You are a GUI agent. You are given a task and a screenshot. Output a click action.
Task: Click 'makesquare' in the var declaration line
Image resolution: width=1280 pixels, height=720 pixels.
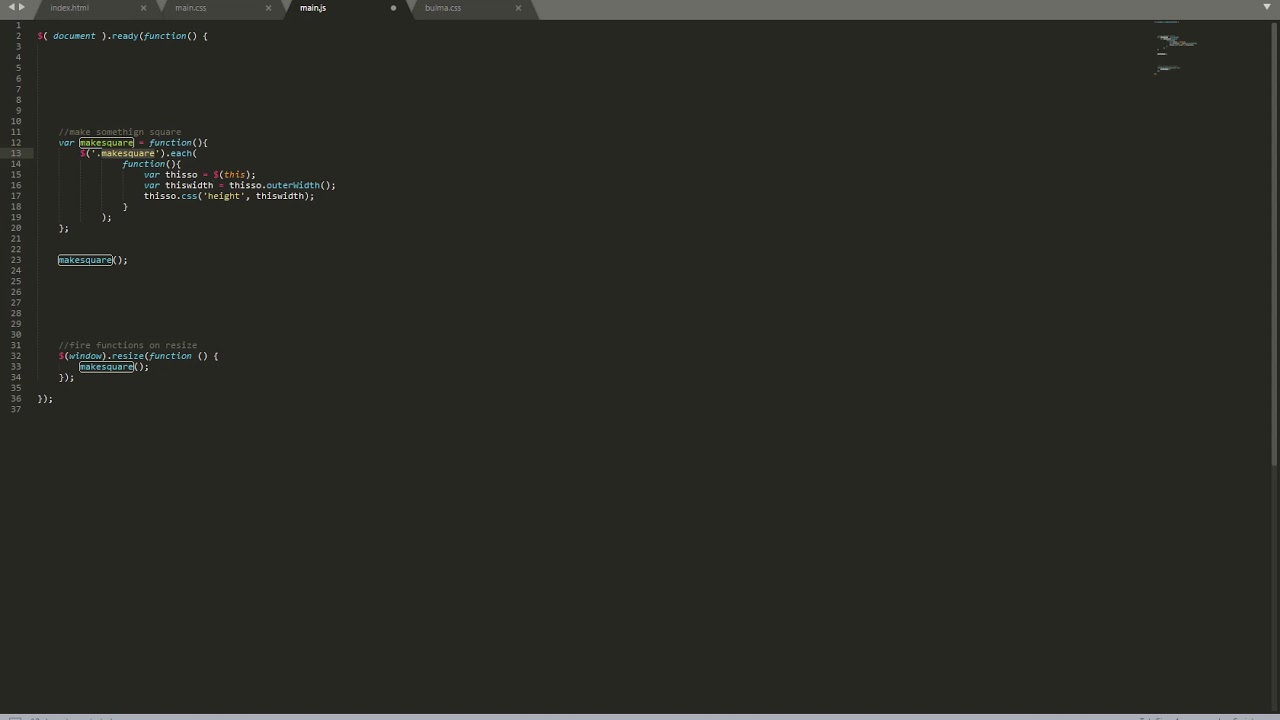tap(106, 143)
